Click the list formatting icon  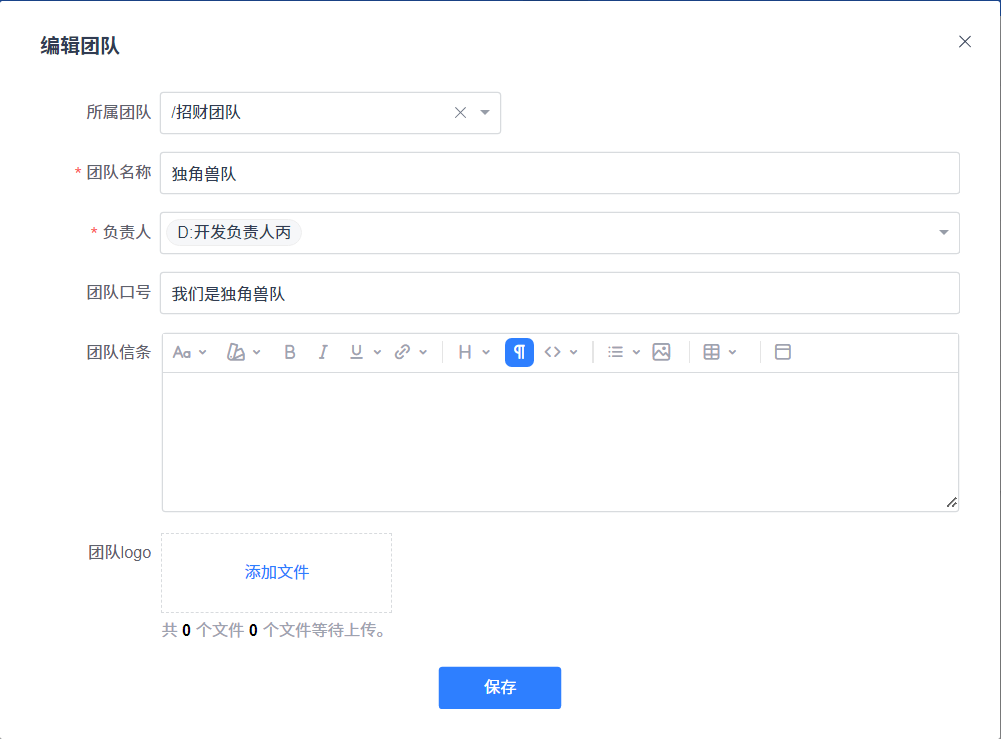pos(616,352)
